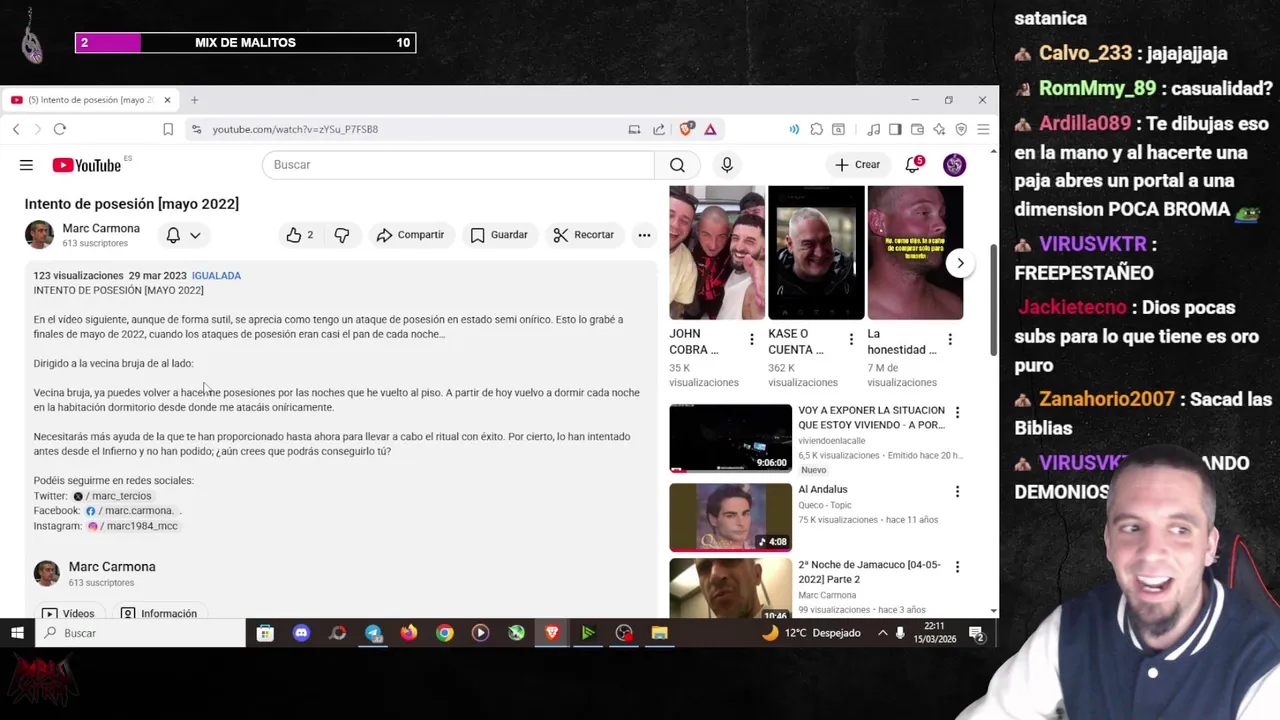Open Discord from the taskbar
Screen dimensions: 1280x720
click(x=301, y=633)
